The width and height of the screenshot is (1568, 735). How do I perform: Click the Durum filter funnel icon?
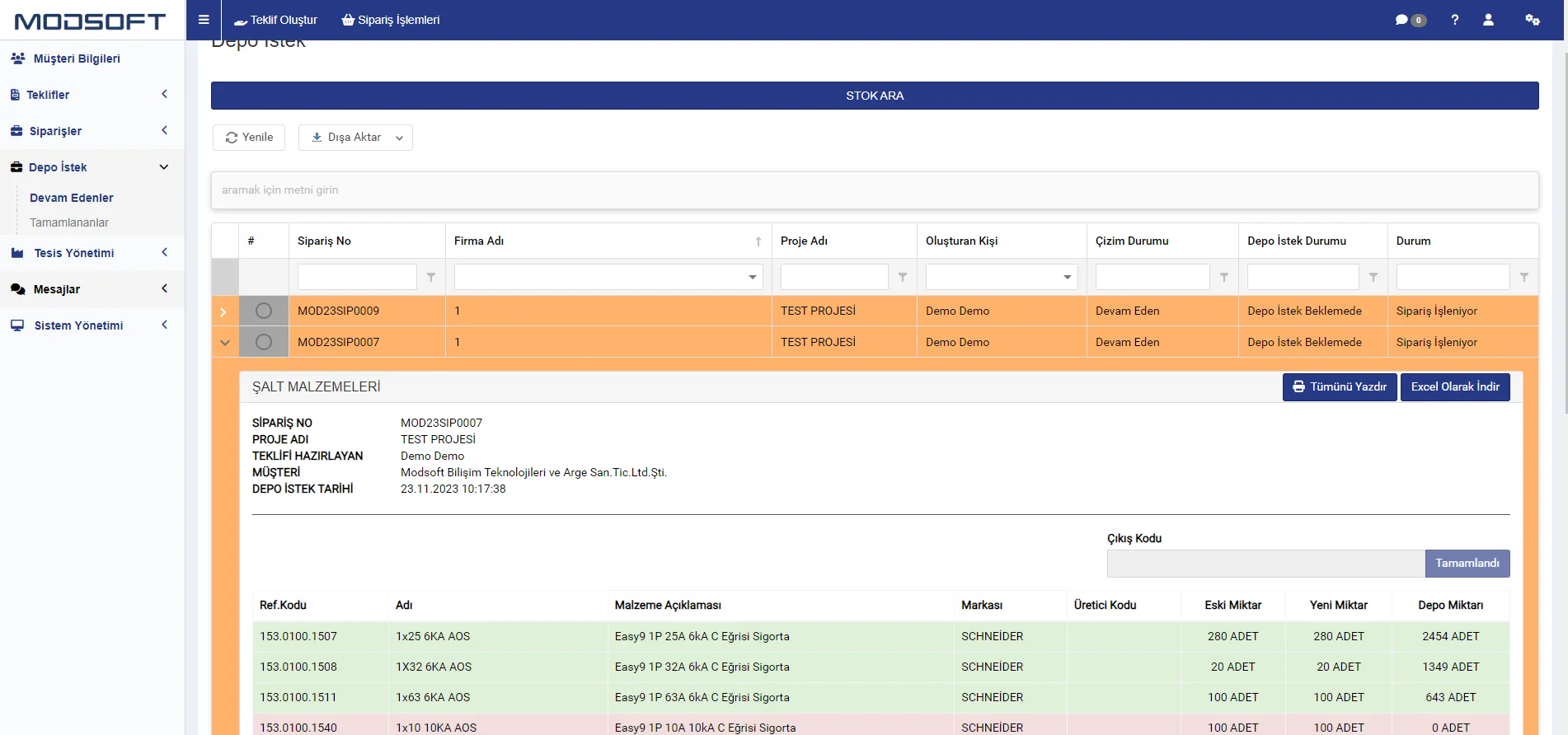(1524, 278)
